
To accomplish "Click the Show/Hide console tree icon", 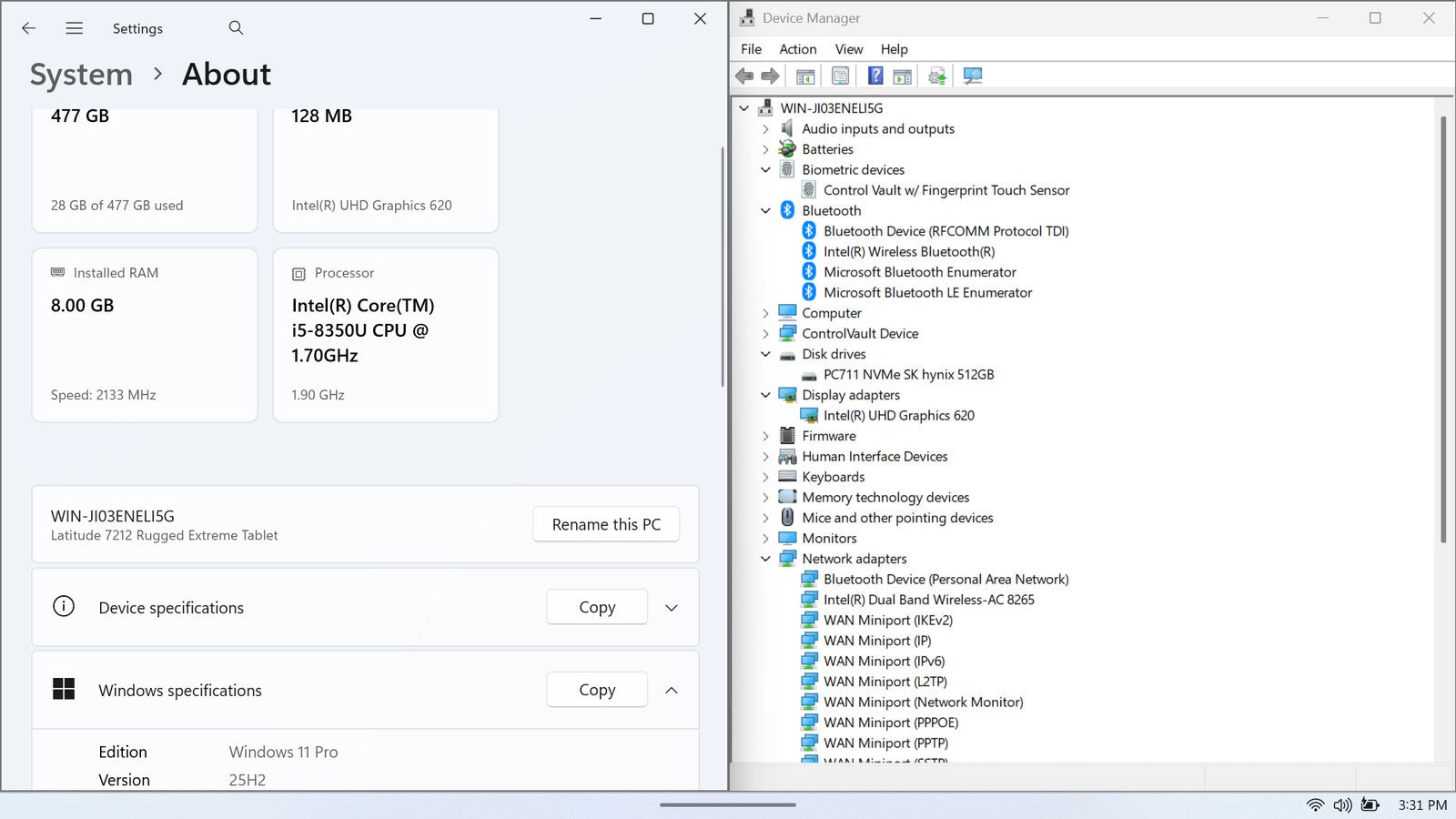I will pyautogui.click(x=805, y=76).
